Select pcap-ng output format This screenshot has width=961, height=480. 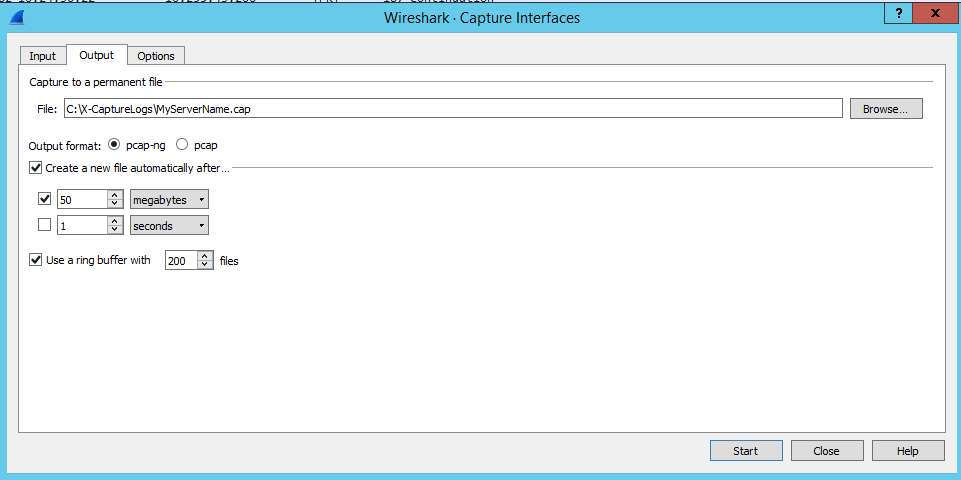click(113, 145)
